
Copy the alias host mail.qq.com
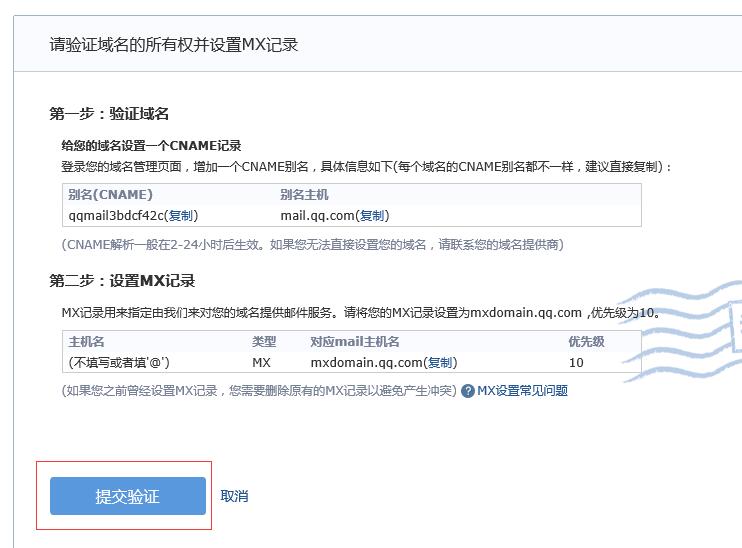(372, 216)
